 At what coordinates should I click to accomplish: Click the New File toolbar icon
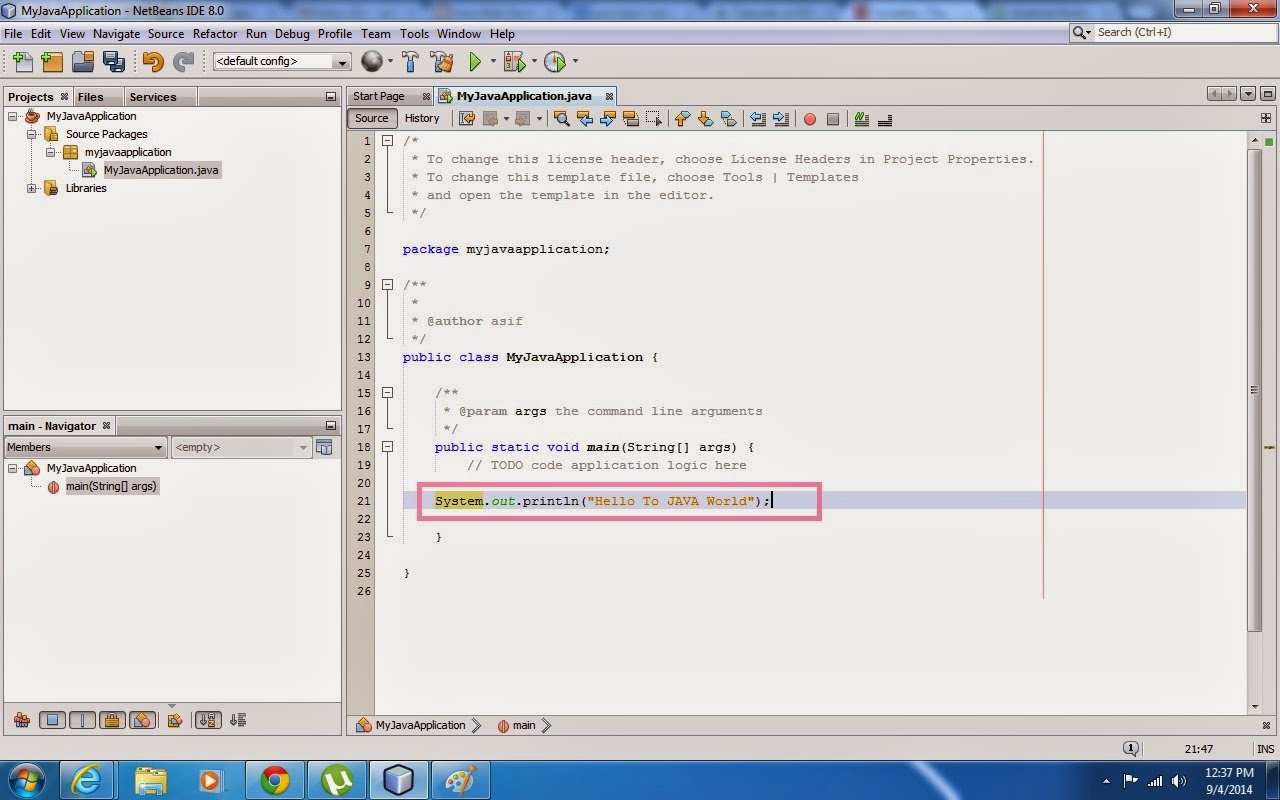22,62
